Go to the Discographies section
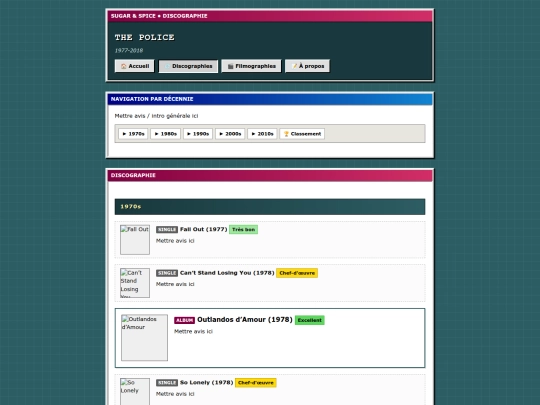The height and width of the screenshot is (405, 540). [188, 66]
